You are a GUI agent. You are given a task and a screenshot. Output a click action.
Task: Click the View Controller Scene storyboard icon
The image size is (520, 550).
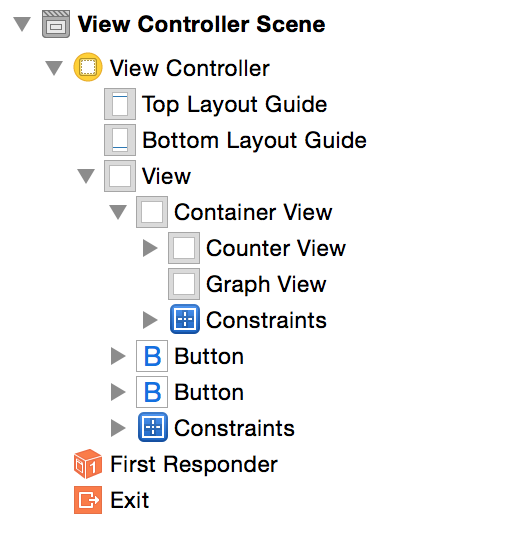56,24
